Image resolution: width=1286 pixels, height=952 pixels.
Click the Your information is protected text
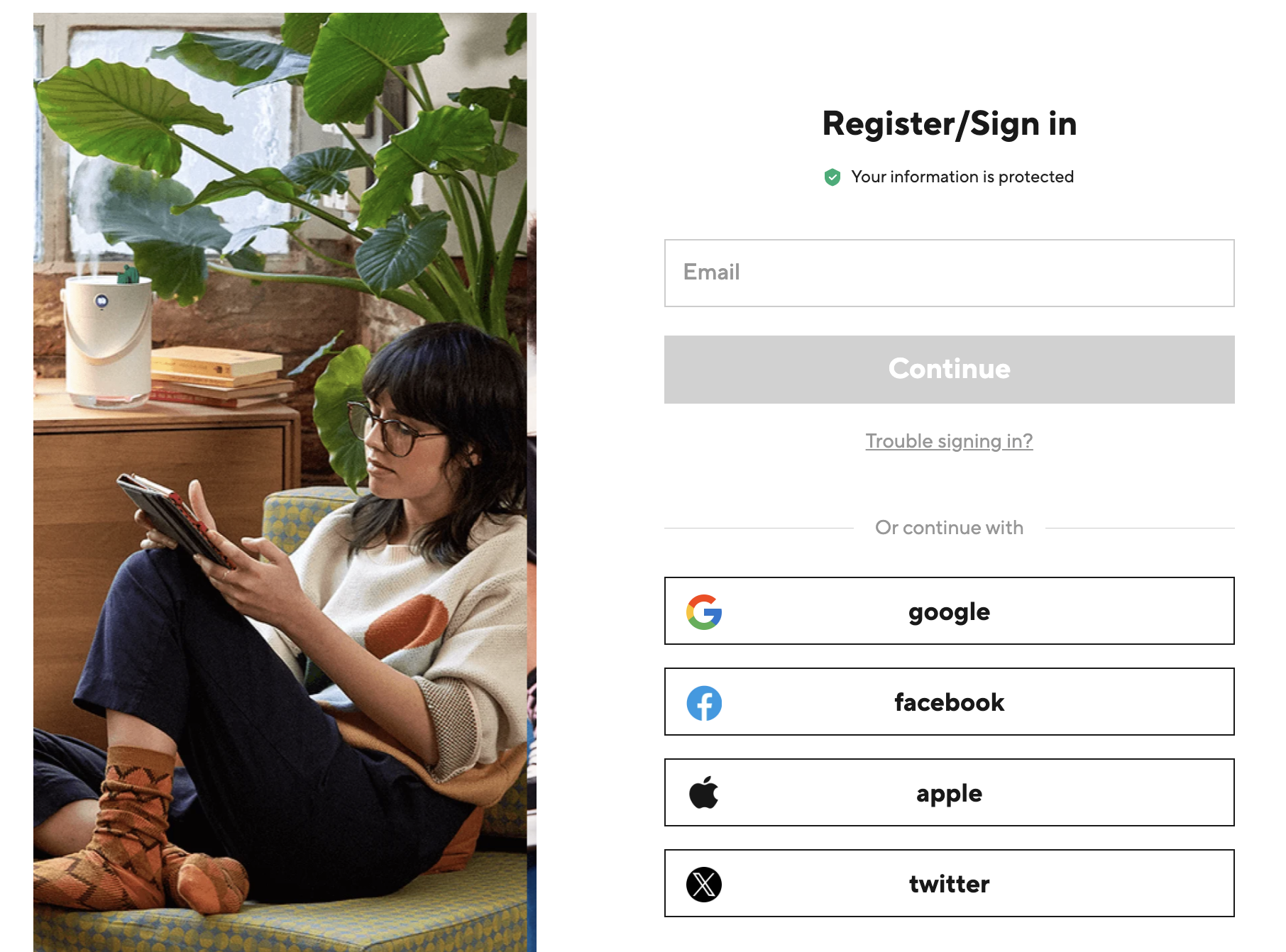(962, 177)
